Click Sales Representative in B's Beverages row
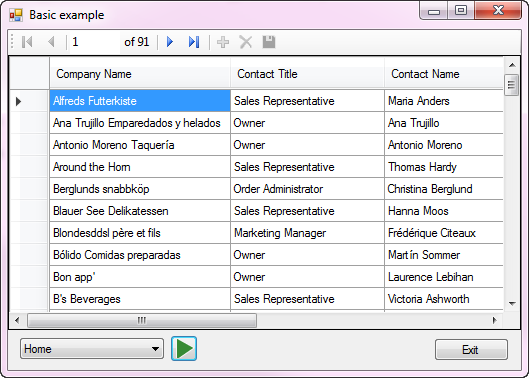The width and height of the screenshot is (529, 378). (x=307, y=299)
